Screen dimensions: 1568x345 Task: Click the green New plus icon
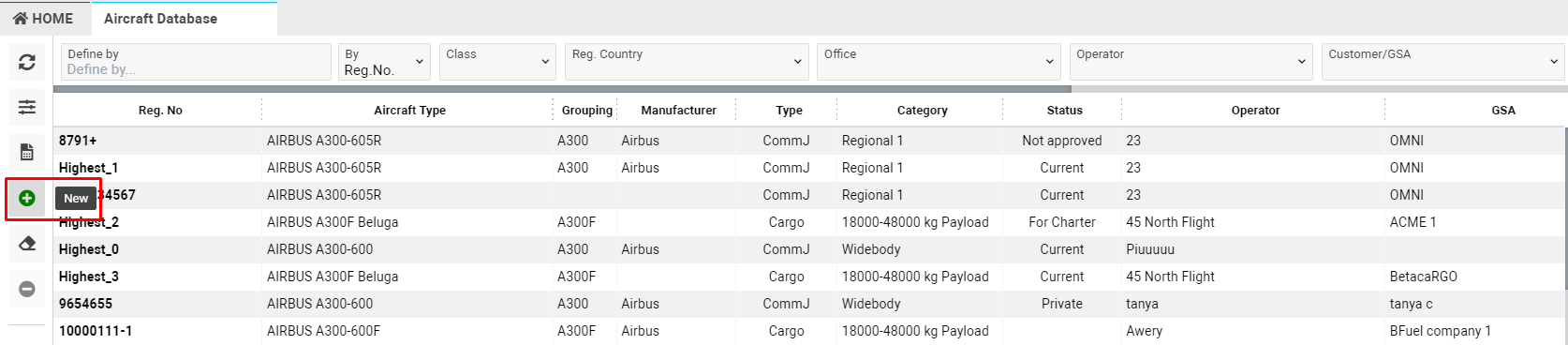(x=26, y=198)
